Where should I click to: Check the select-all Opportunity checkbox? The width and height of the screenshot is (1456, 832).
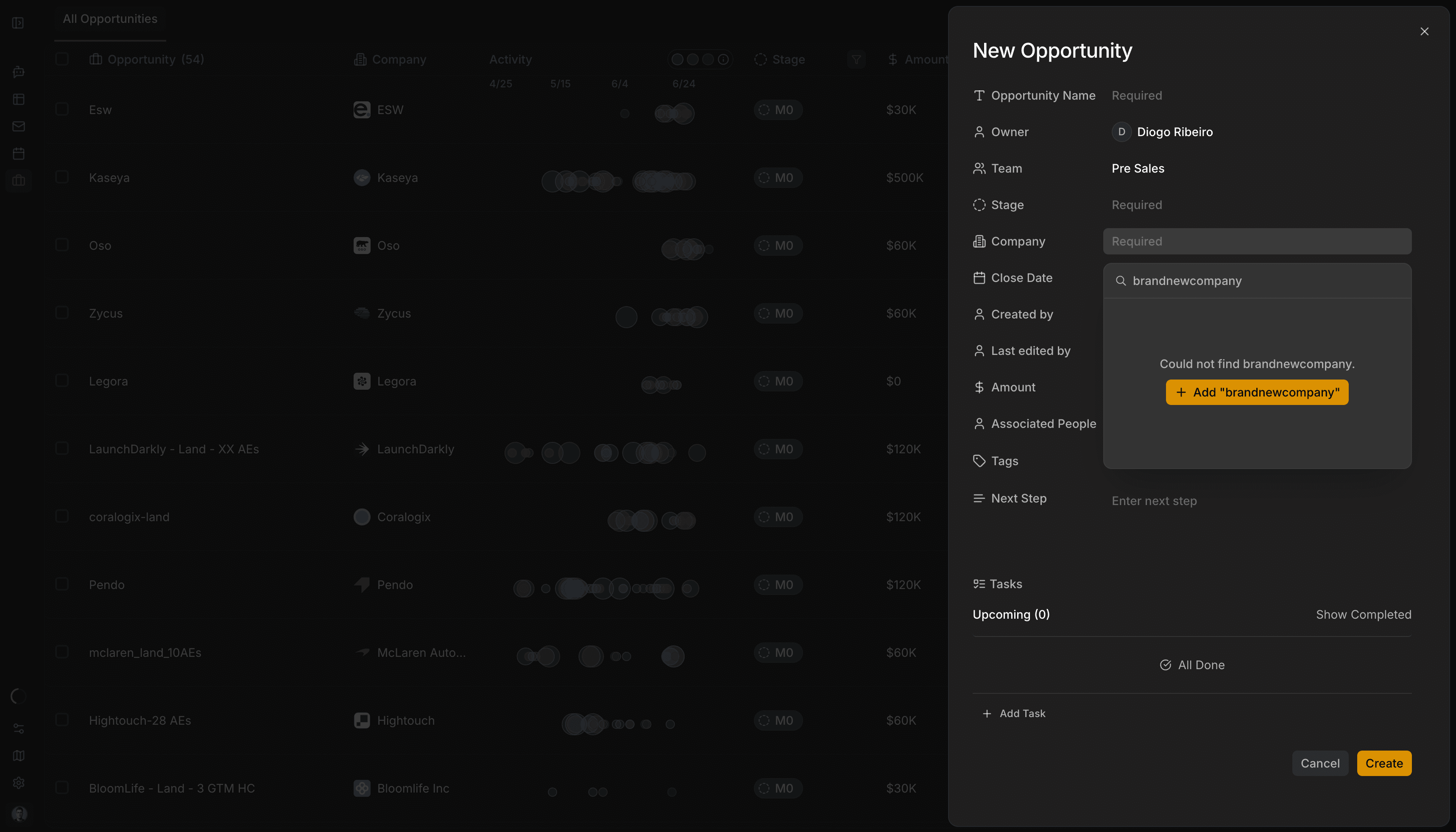(x=61, y=59)
